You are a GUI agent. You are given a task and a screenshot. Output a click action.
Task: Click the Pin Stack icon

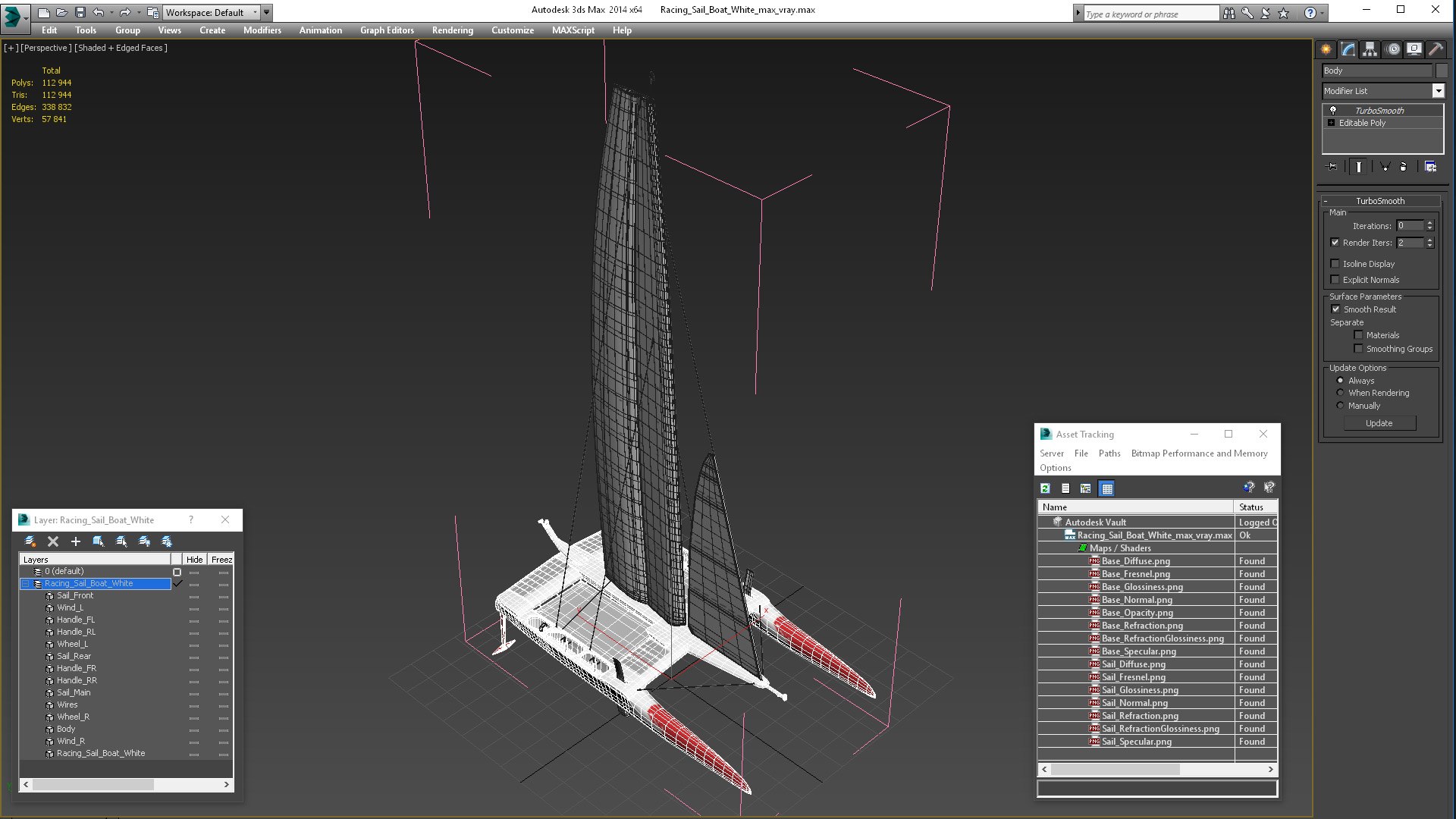[x=1332, y=167]
